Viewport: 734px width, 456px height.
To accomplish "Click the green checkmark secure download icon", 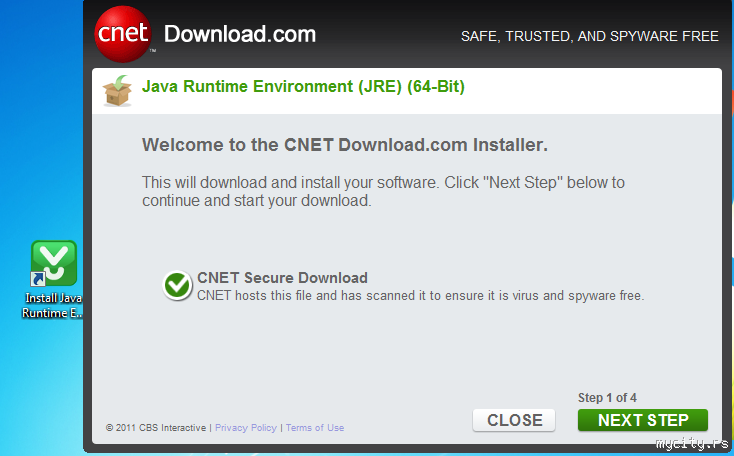I will (177, 286).
